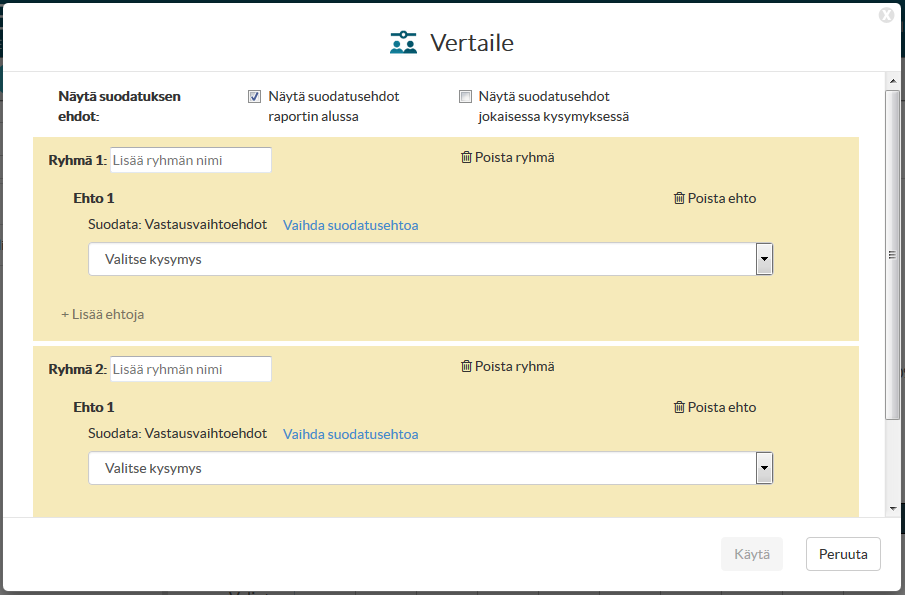Open Valitse kysymys dropdown in Ryhmä 2
Viewport: 905px width, 595px height.
pos(430,468)
